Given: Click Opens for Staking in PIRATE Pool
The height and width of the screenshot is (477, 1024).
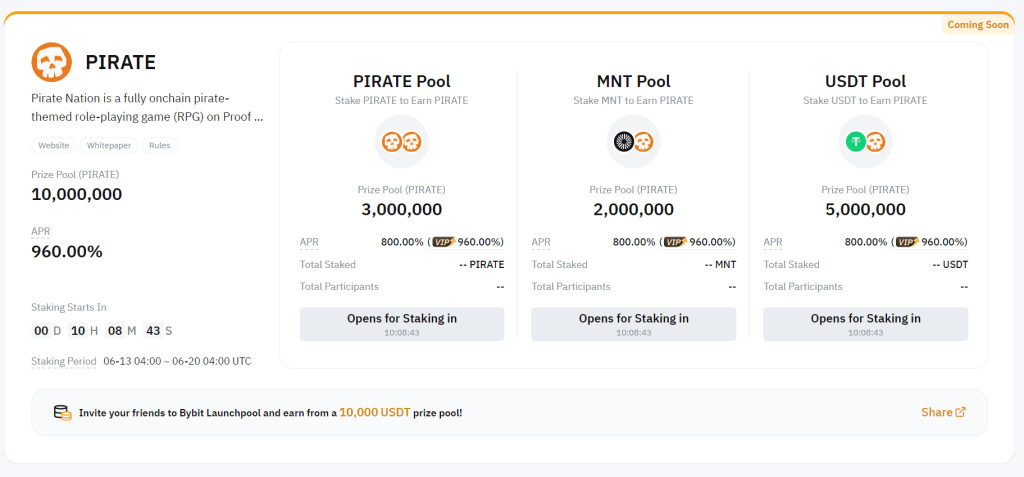Looking at the screenshot, I should click(402, 324).
